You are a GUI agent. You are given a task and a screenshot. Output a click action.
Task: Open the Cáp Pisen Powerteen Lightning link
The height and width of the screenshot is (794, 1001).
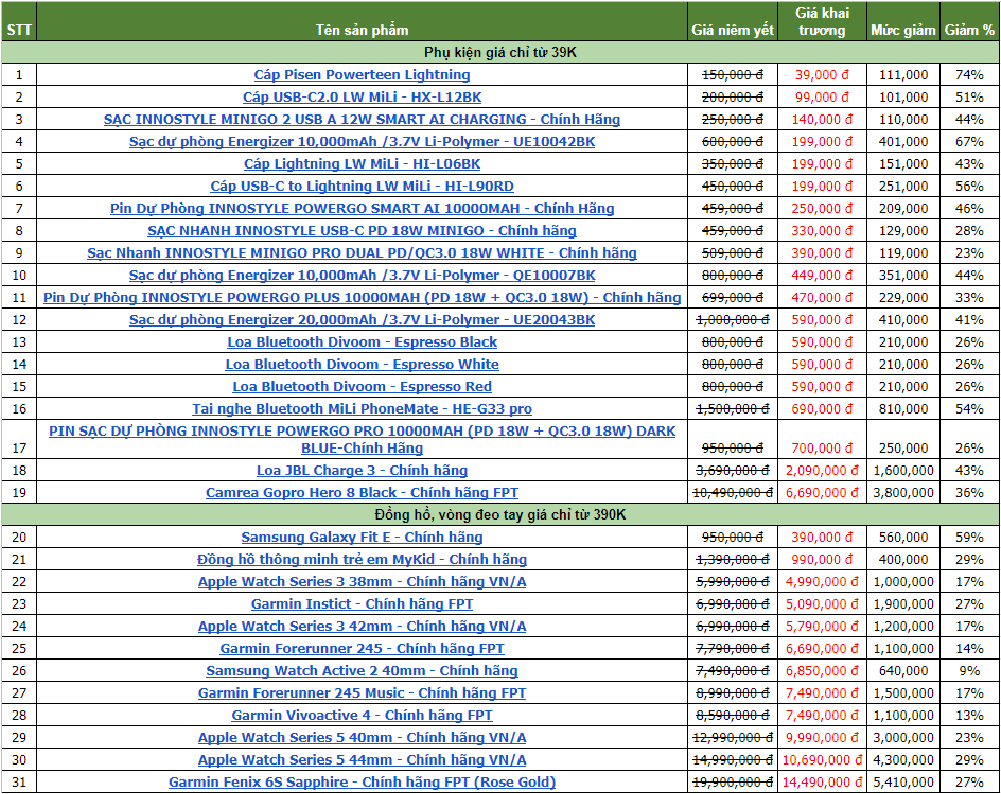click(x=362, y=75)
